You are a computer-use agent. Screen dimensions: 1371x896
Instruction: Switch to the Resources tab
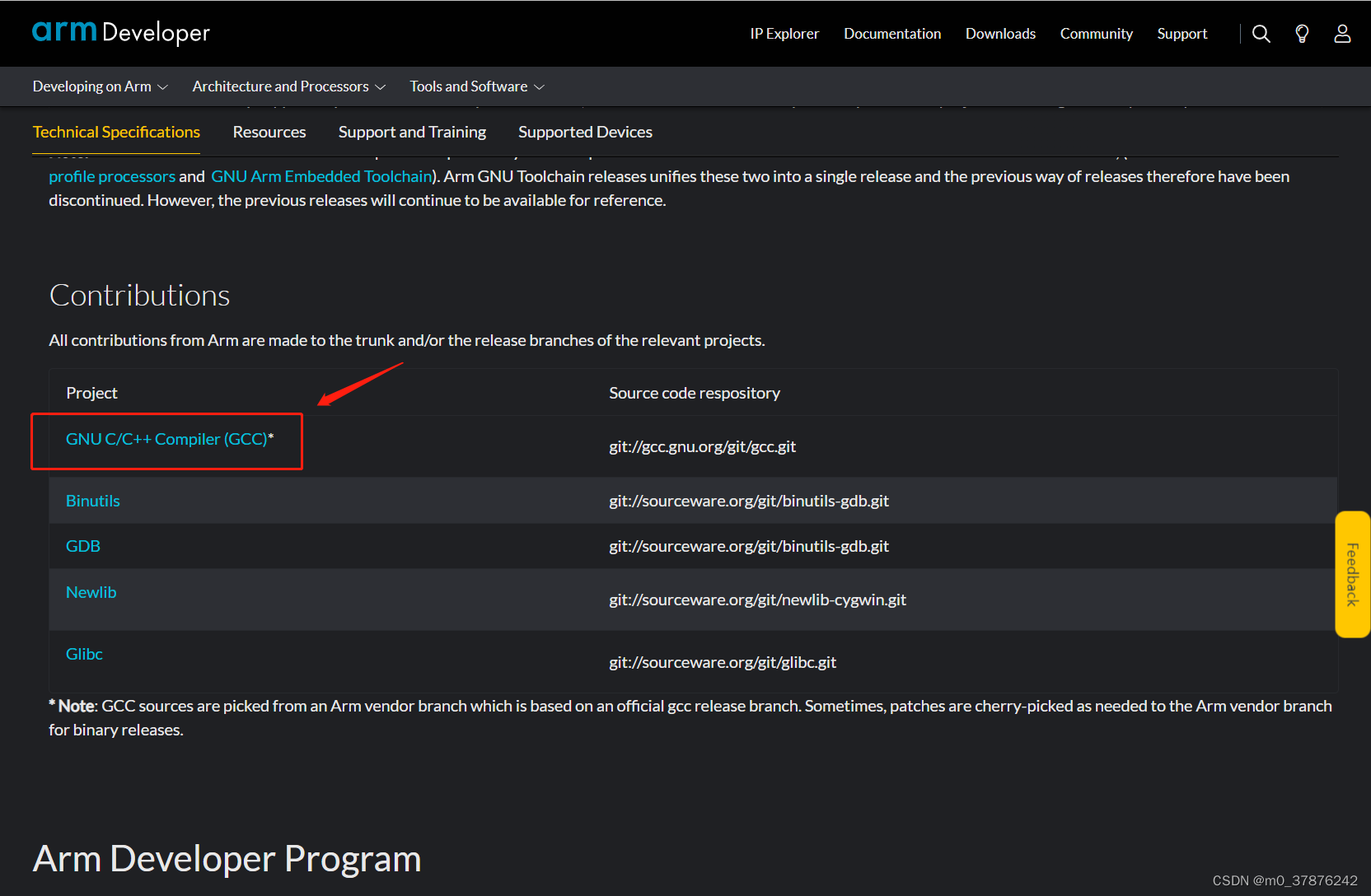pos(269,132)
